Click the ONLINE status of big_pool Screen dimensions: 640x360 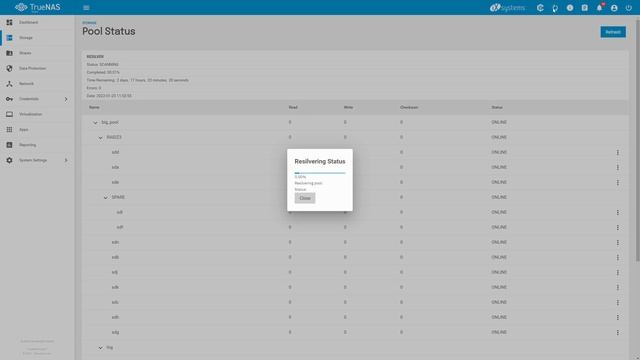pyautogui.click(x=499, y=122)
